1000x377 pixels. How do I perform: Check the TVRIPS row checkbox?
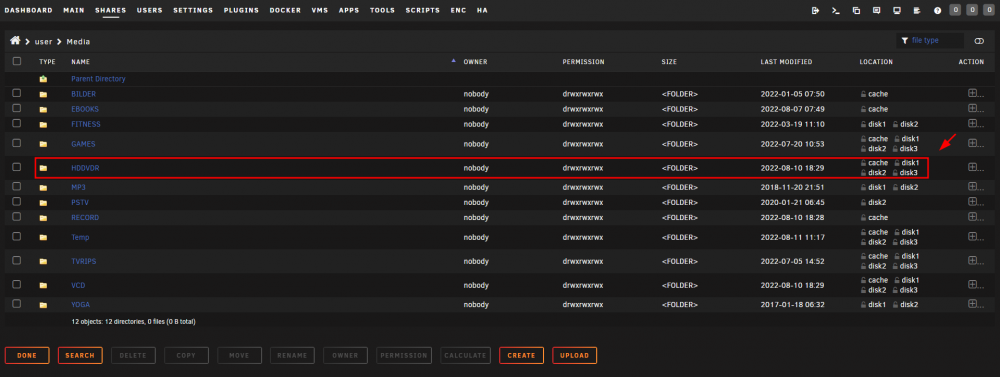click(x=17, y=260)
